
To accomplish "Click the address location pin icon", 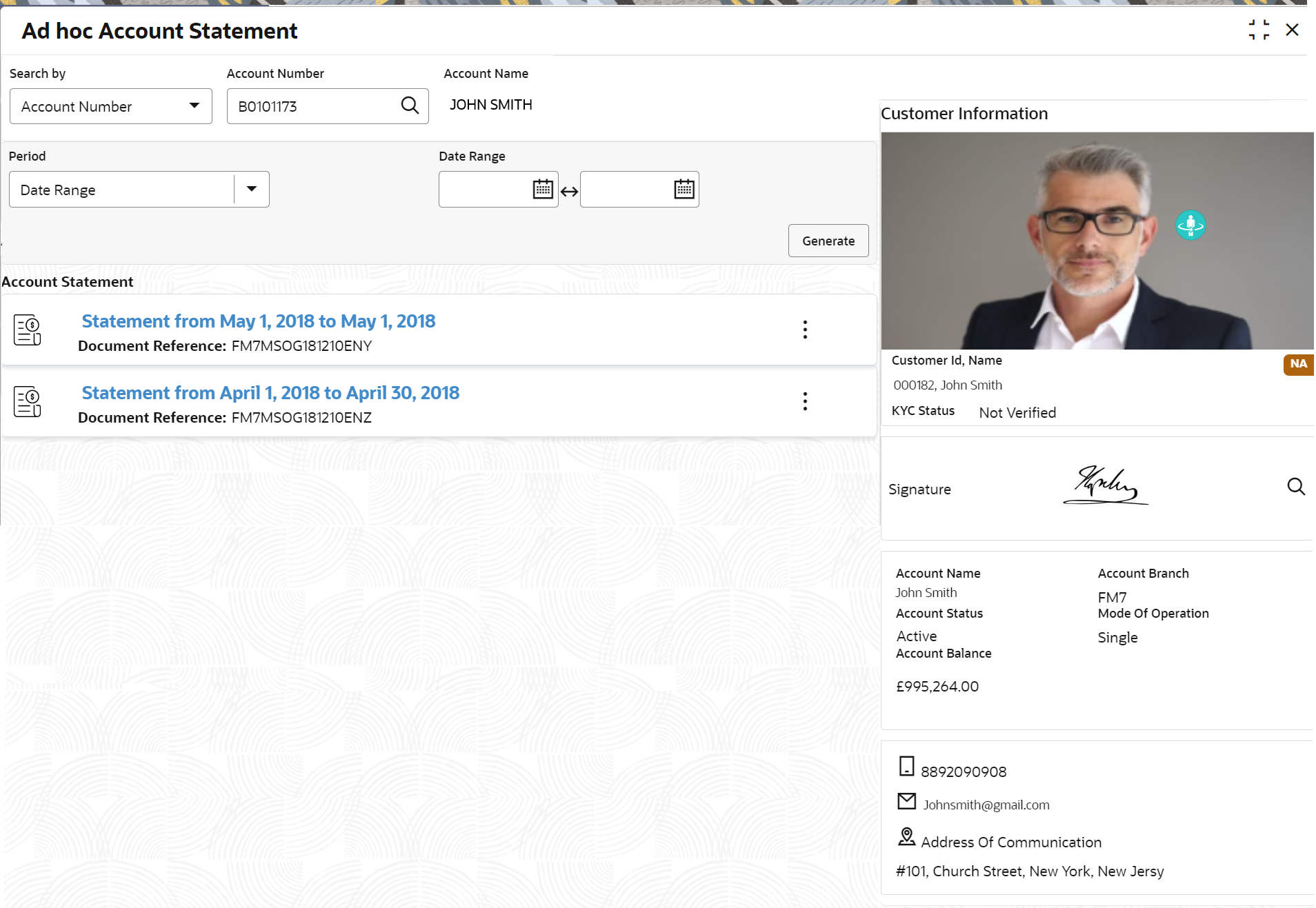I will click(906, 837).
